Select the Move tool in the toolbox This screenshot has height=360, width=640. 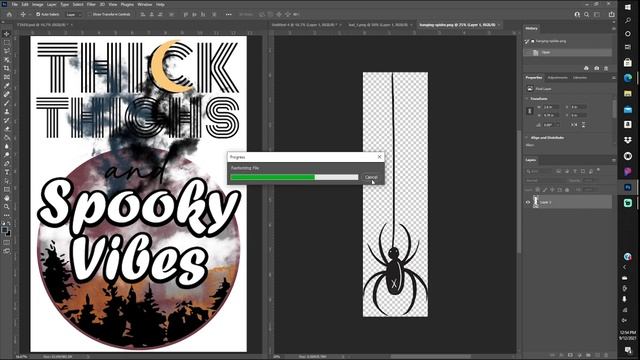[x=7, y=34]
